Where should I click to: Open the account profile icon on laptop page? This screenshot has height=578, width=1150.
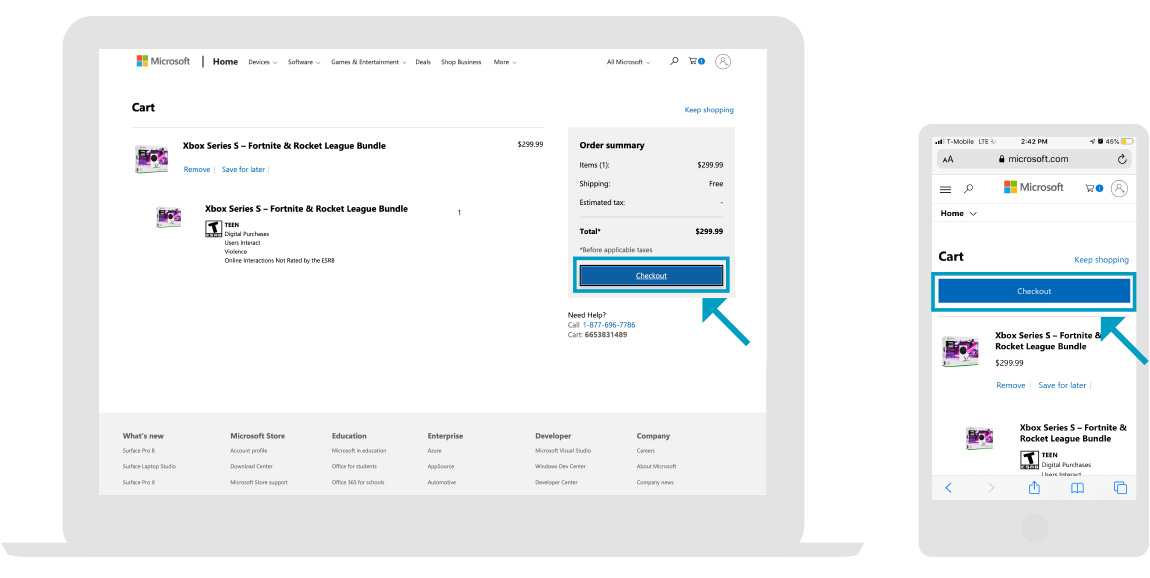723,62
